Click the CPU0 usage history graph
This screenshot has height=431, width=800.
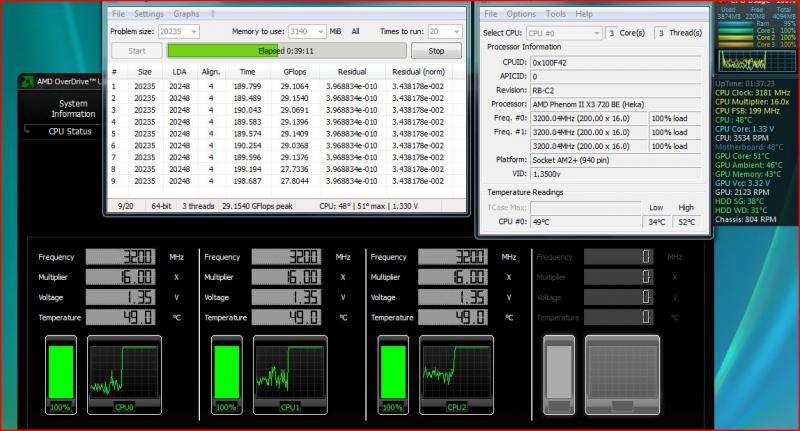(x=124, y=375)
